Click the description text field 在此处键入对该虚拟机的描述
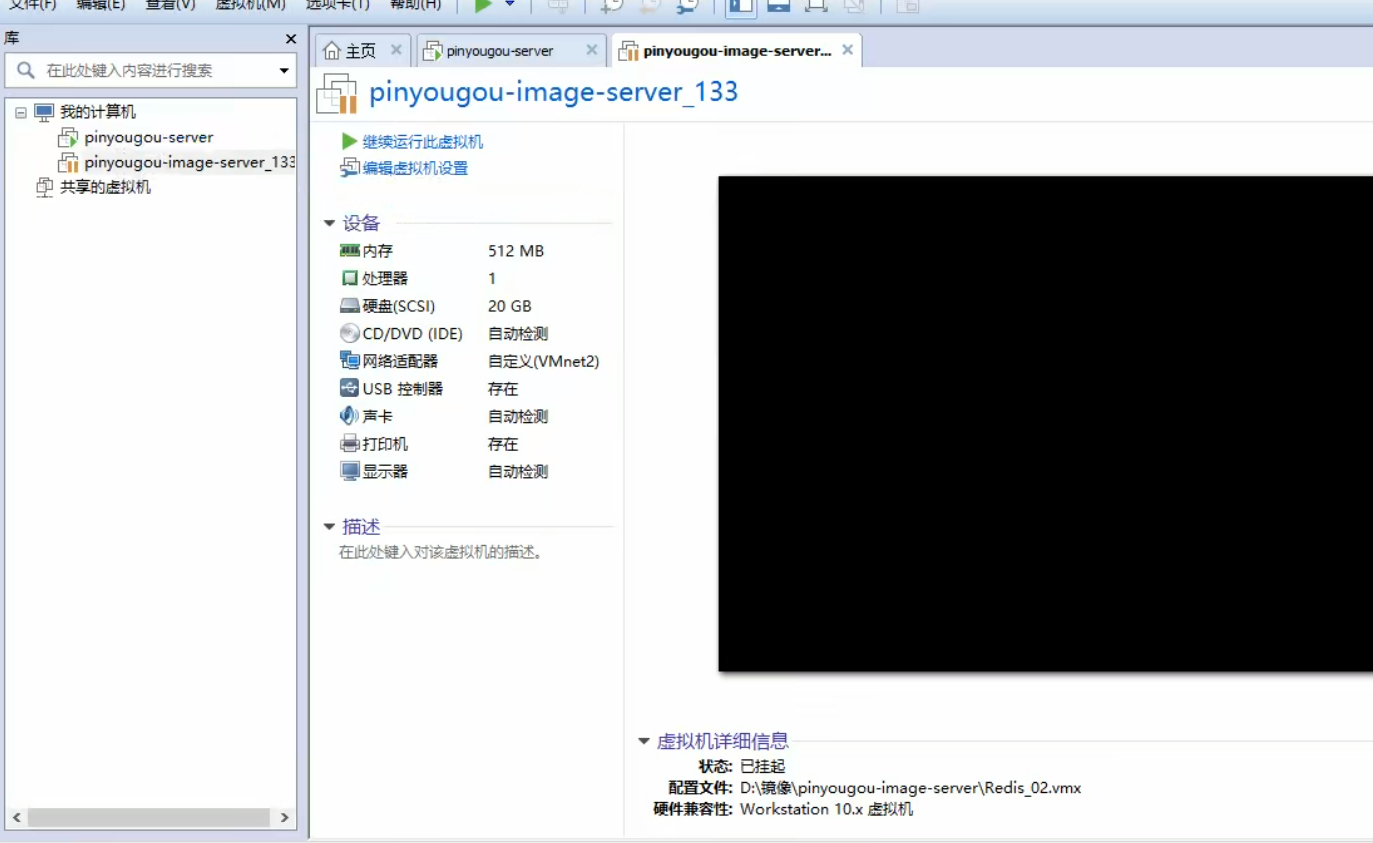This screenshot has height=843, width=1373. tap(441, 552)
